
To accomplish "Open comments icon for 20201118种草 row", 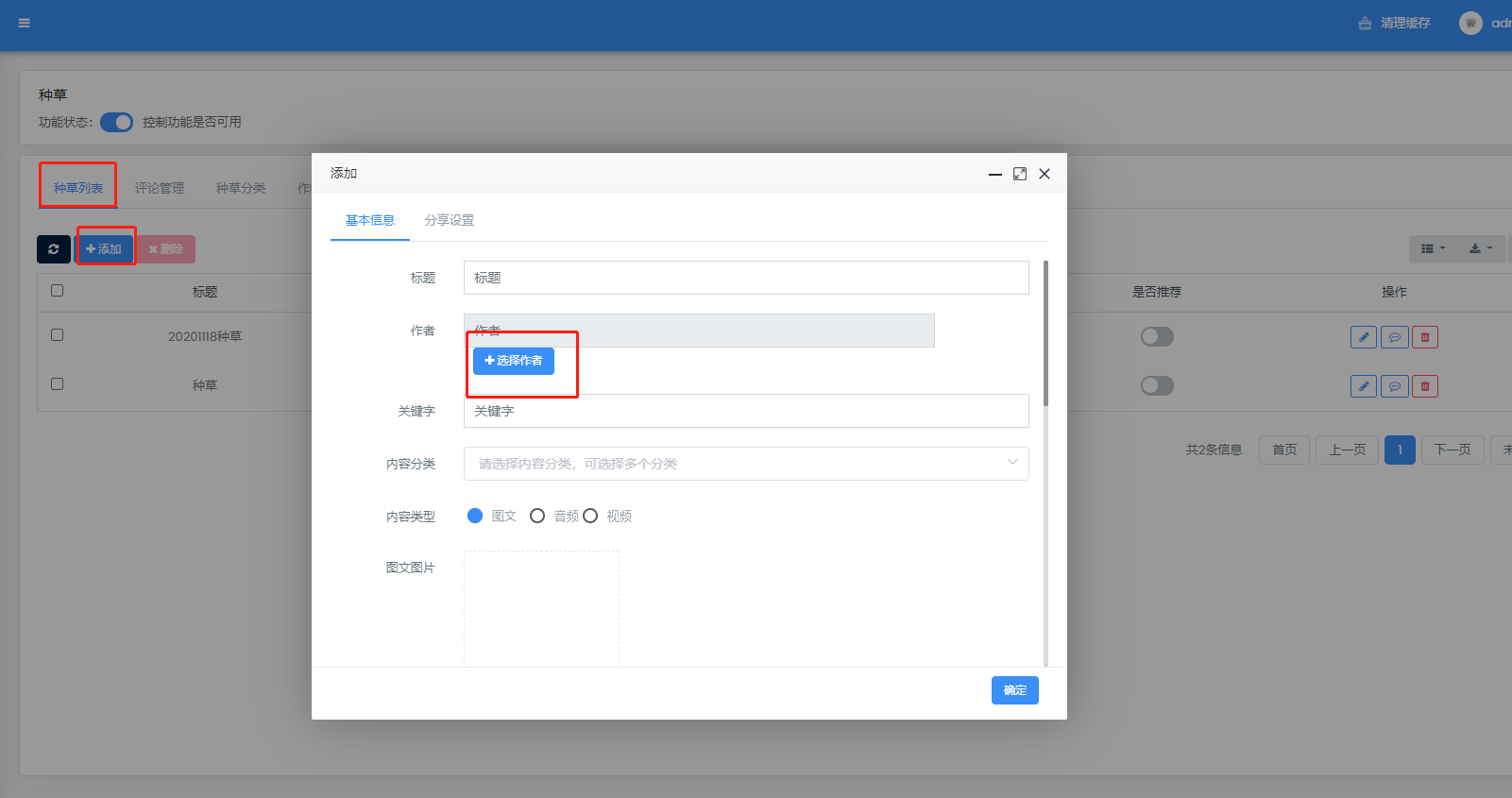I will click(x=1394, y=337).
